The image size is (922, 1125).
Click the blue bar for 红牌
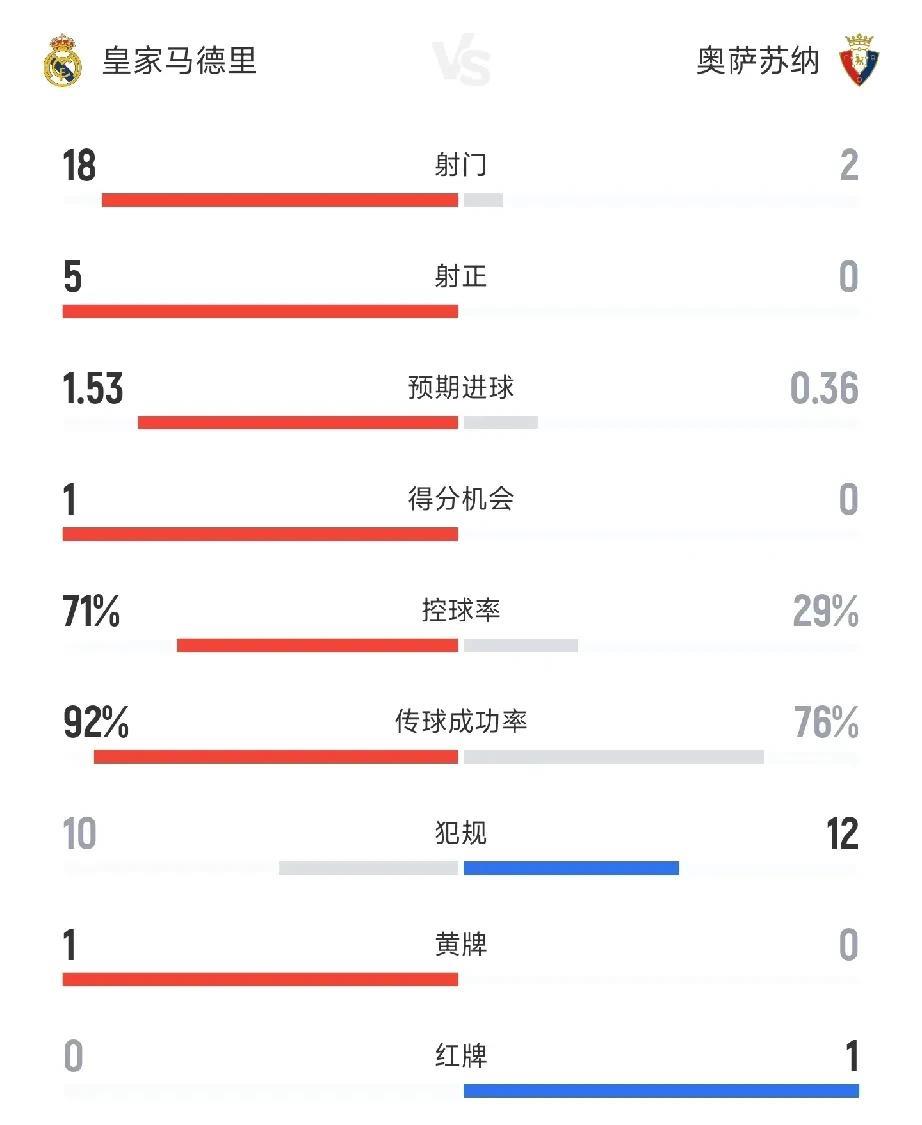[661, 1090]
